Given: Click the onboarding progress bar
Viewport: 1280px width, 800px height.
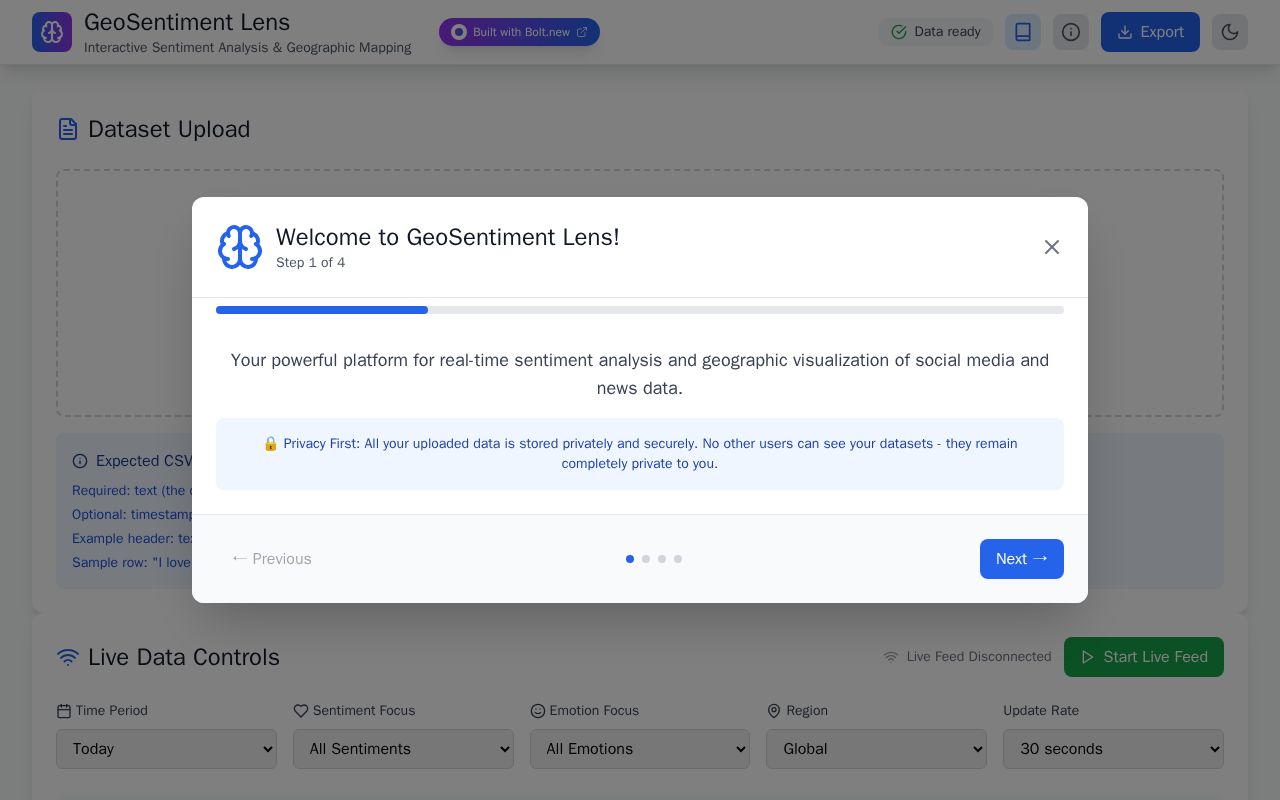Looking at the screenshot, I should (640, 310).
